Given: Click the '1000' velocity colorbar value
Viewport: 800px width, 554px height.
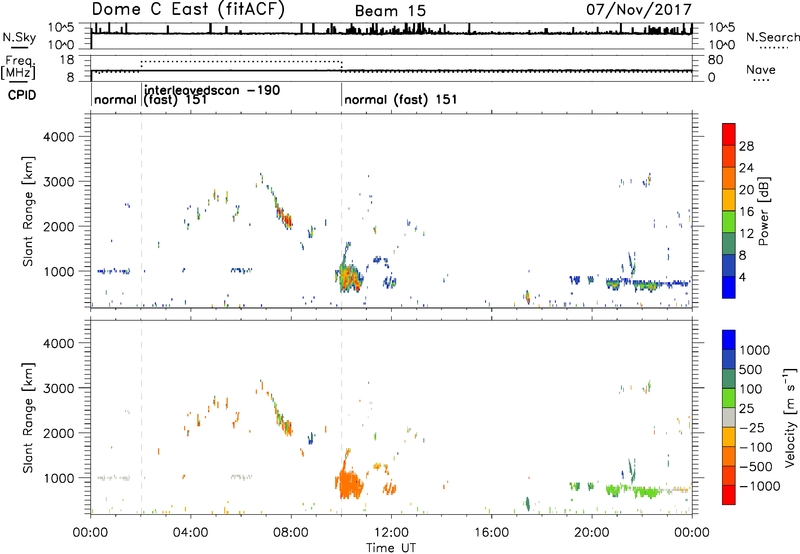Looking at the screenshot, I should [x=755, y=350].
